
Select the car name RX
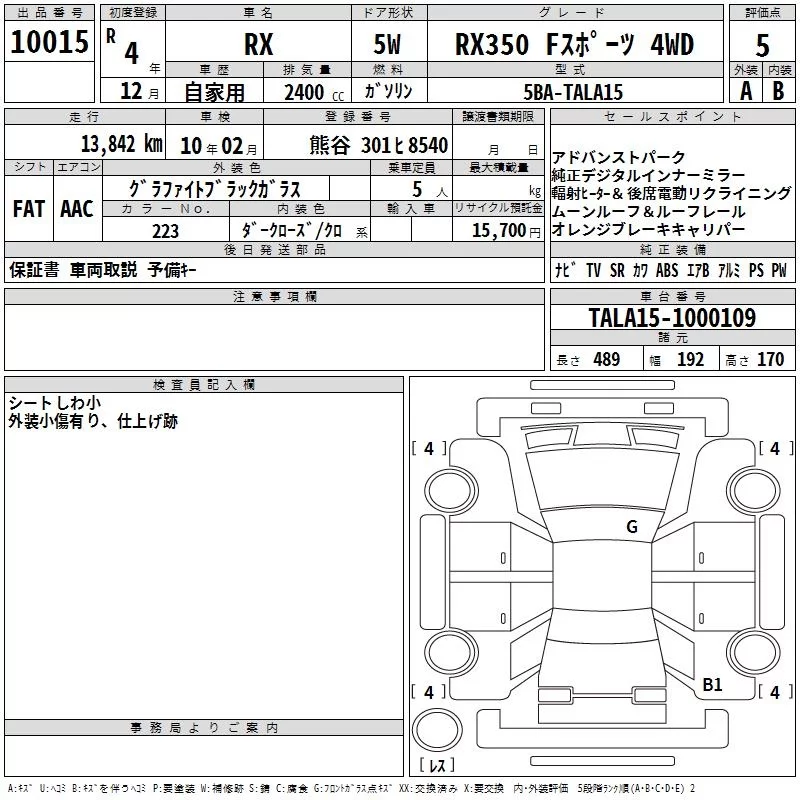[x=259, y=44]
